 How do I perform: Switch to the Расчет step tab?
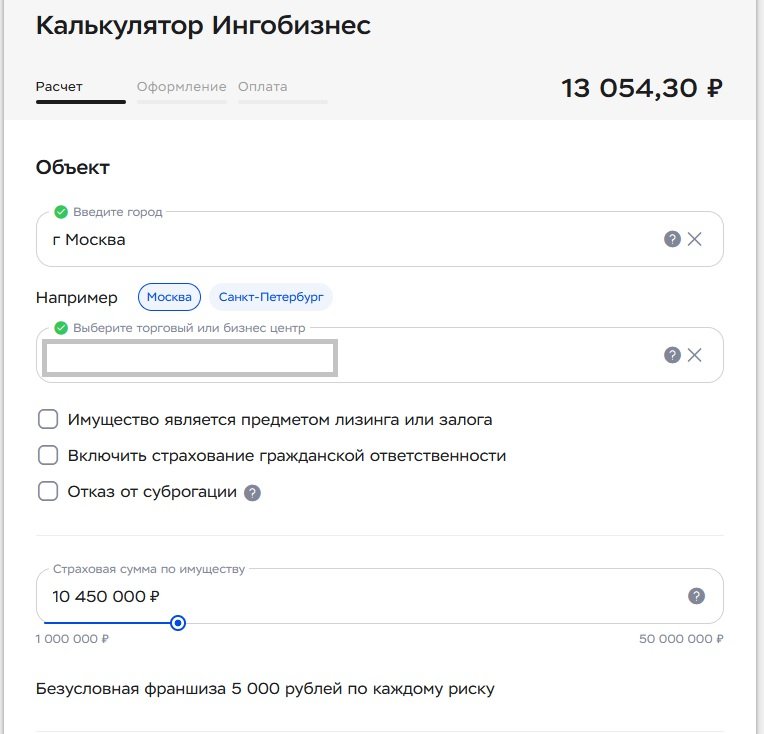[59, 87]
